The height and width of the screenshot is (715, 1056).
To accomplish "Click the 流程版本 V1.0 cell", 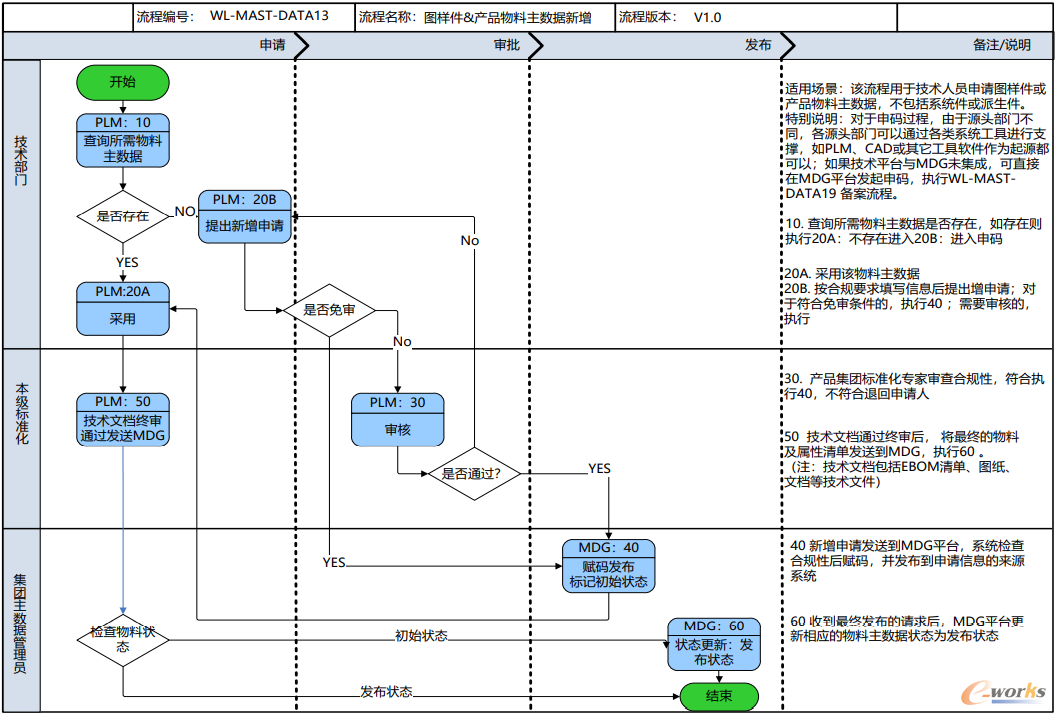I will coord(756,18).
